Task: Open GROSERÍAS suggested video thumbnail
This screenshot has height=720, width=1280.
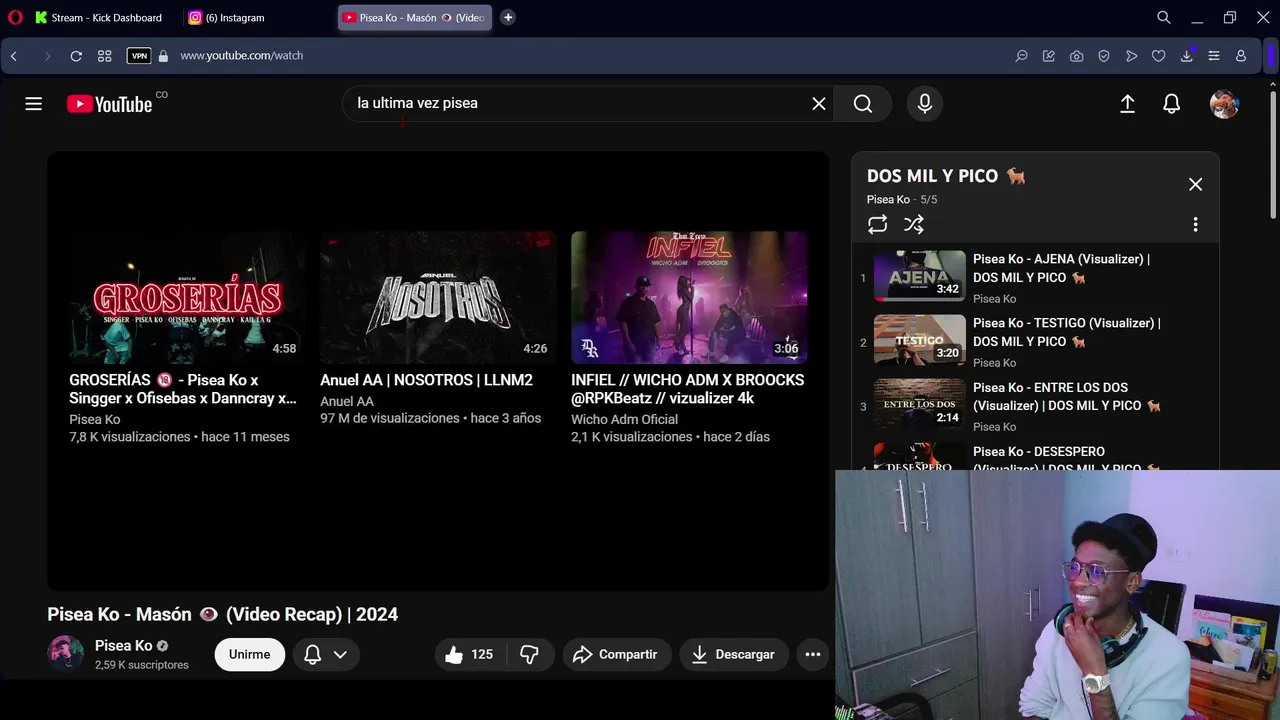Action: click(187, 297)
